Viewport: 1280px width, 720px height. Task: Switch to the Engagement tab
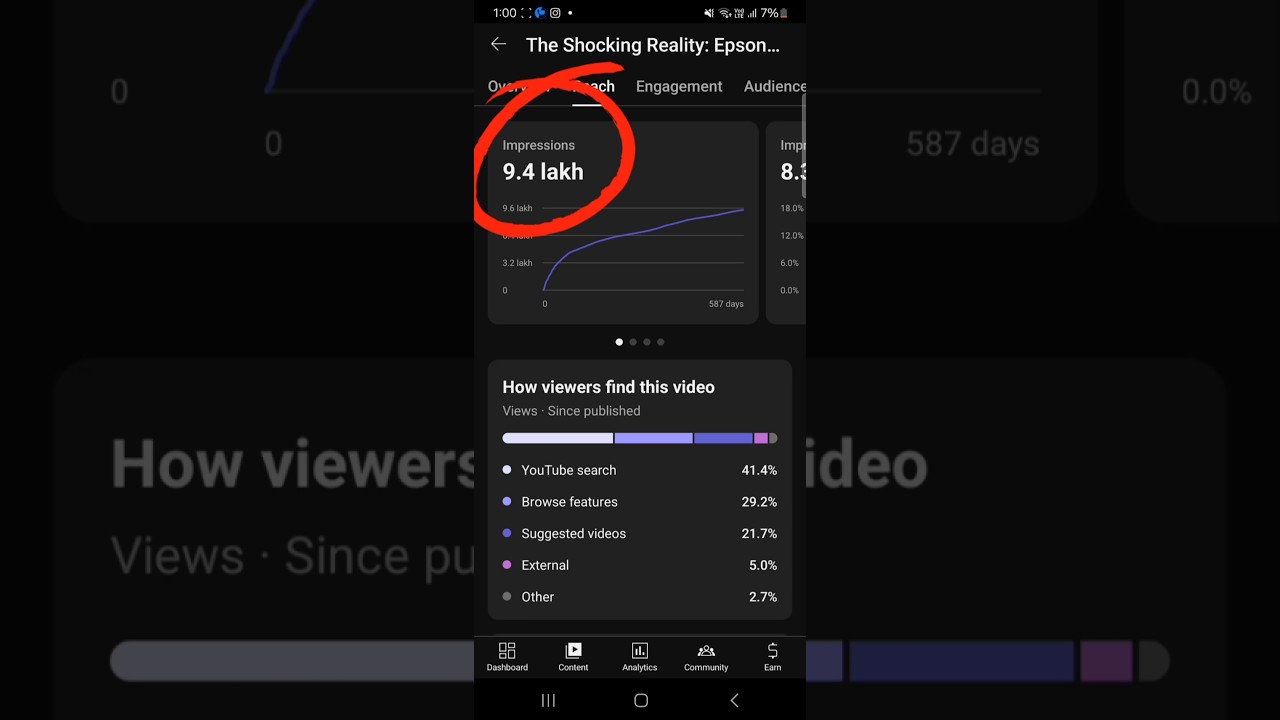(679, 86)
